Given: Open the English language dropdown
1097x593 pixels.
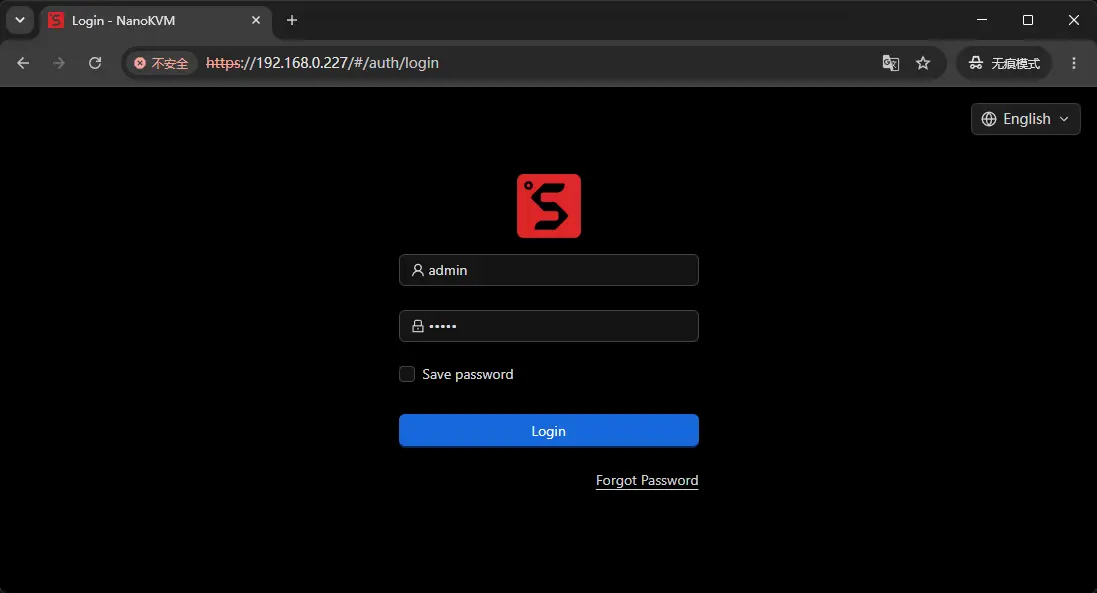Looking at the screenshot, I should pos(1026,119).
